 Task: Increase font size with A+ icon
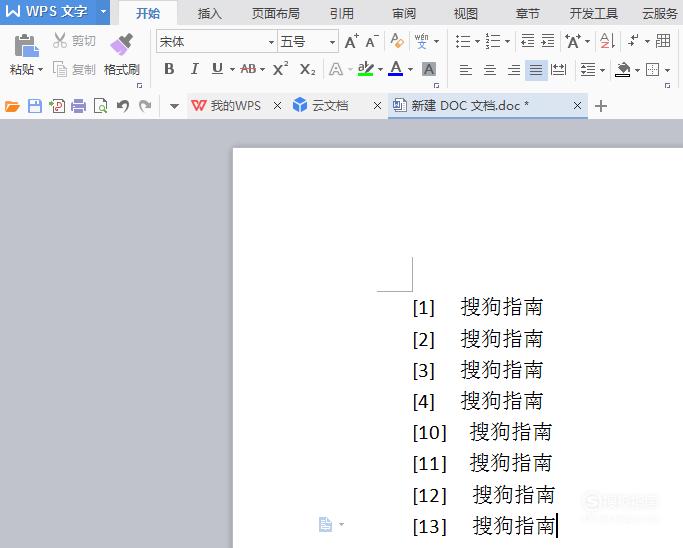[352, 41]
